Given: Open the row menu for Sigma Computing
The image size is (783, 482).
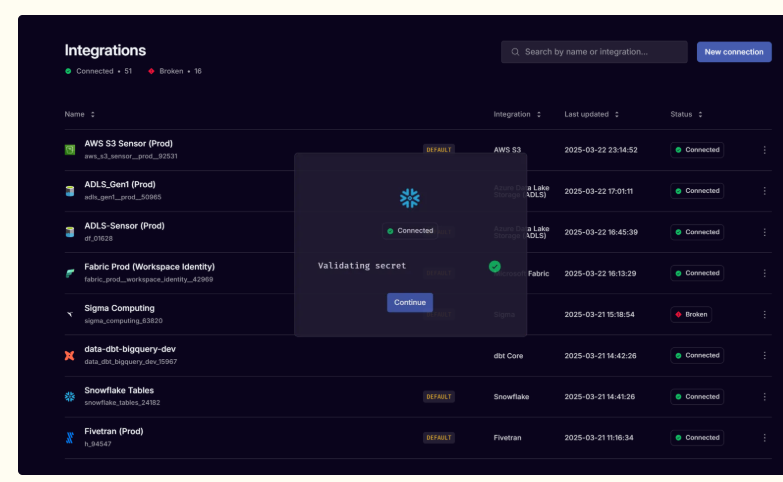Looking at the screenshot, I should [764, 315].
